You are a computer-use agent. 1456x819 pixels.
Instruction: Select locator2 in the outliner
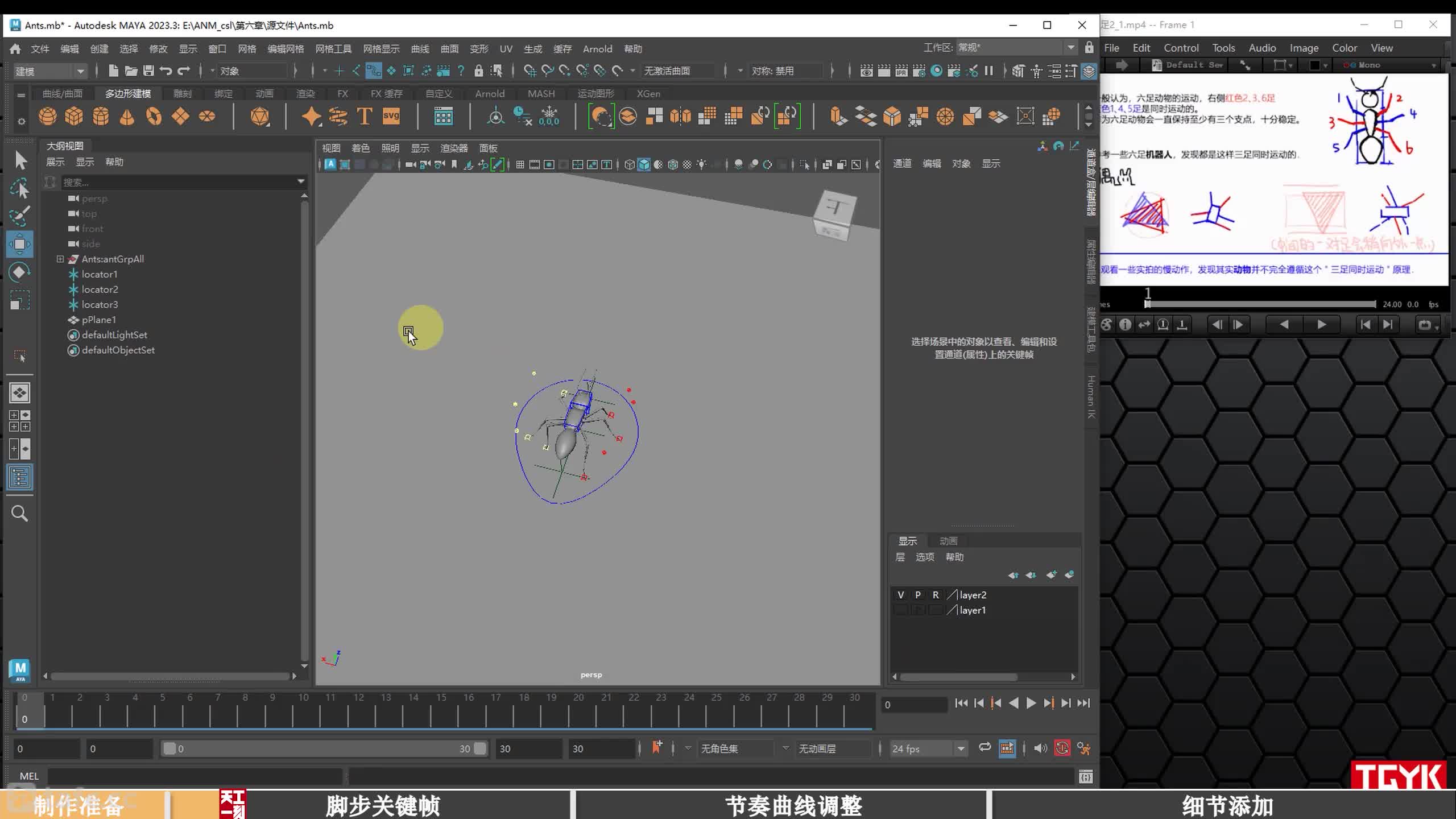tap(100, 289)
